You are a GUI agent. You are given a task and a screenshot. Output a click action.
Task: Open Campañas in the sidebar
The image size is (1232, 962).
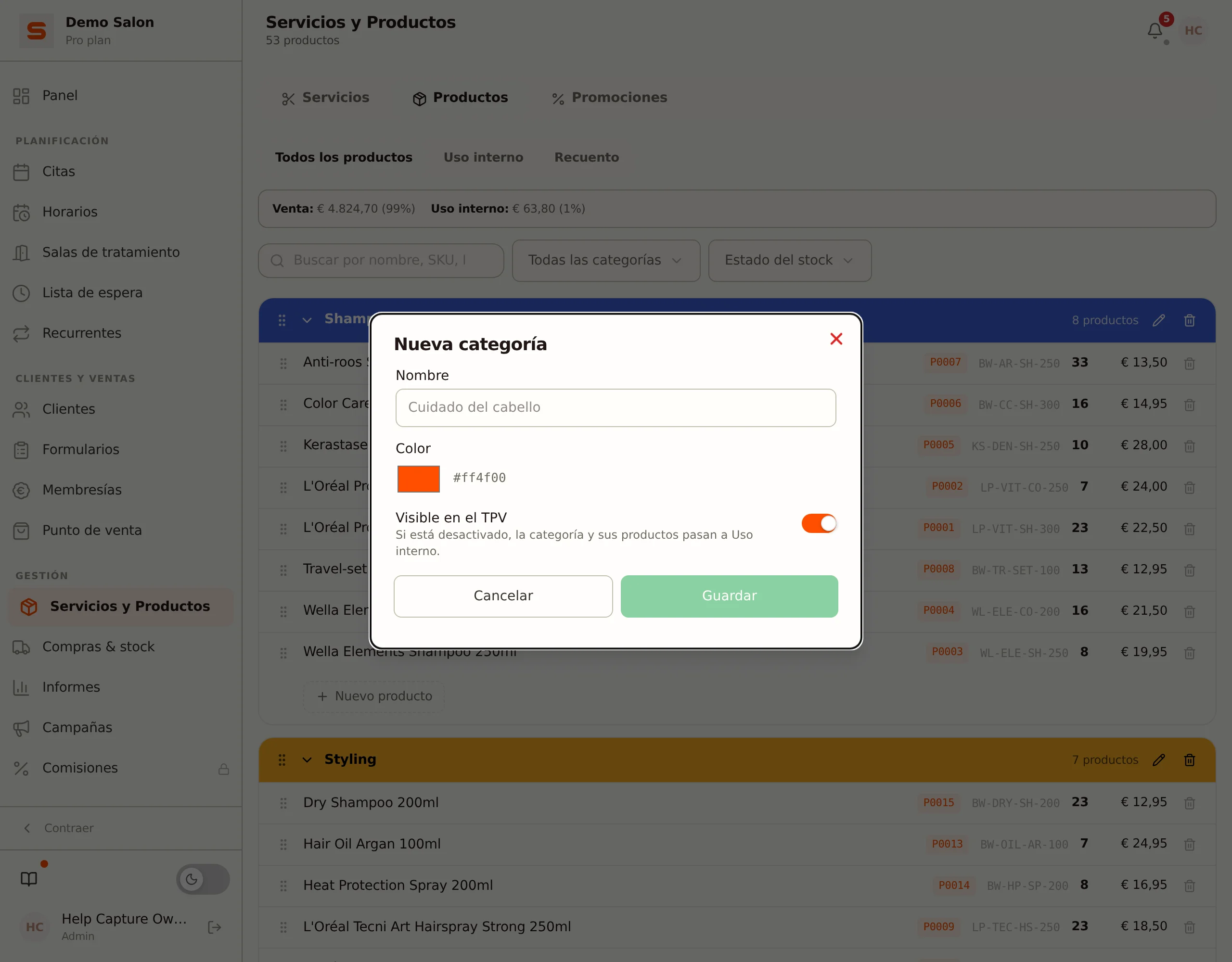coord(121,727)
